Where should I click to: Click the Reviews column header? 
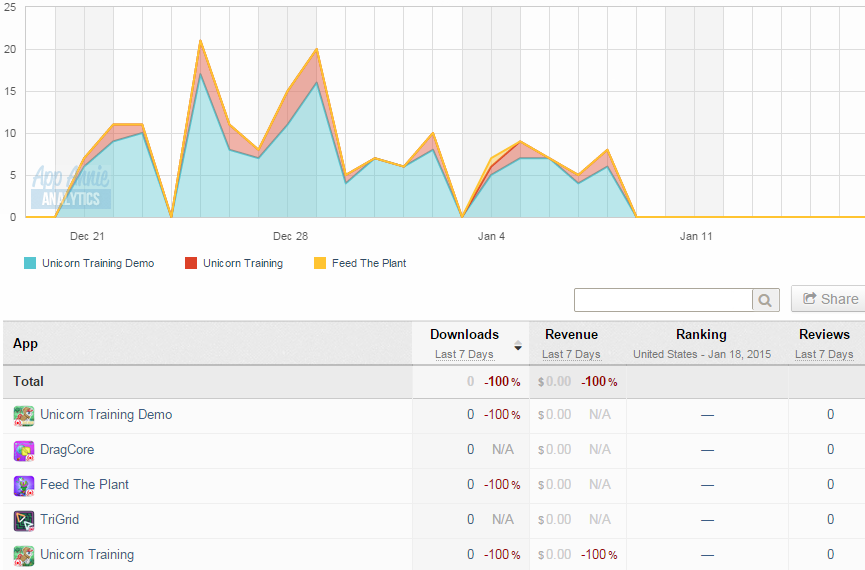[x=824, y=334]
